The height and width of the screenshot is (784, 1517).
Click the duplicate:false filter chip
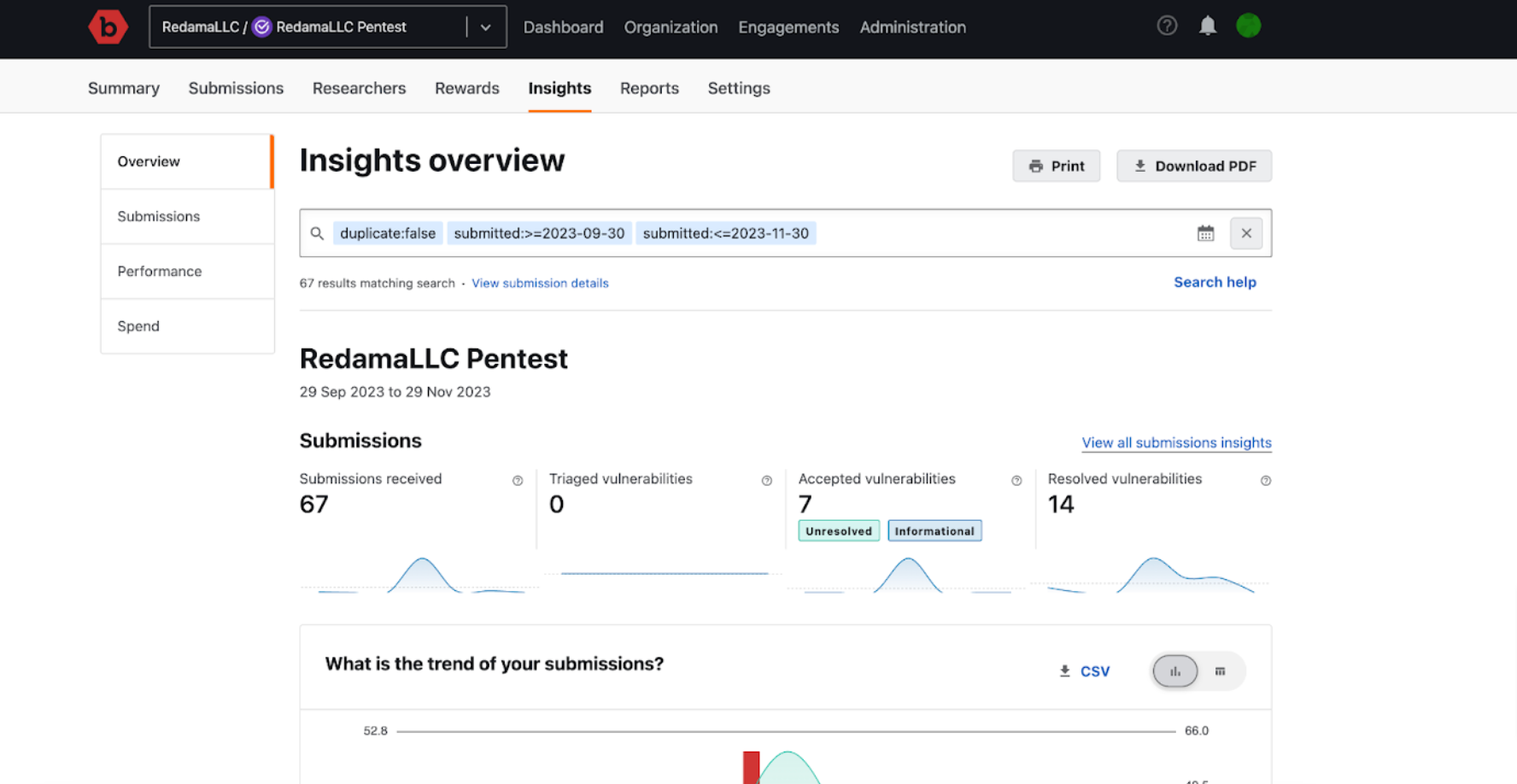click(388, 233)
